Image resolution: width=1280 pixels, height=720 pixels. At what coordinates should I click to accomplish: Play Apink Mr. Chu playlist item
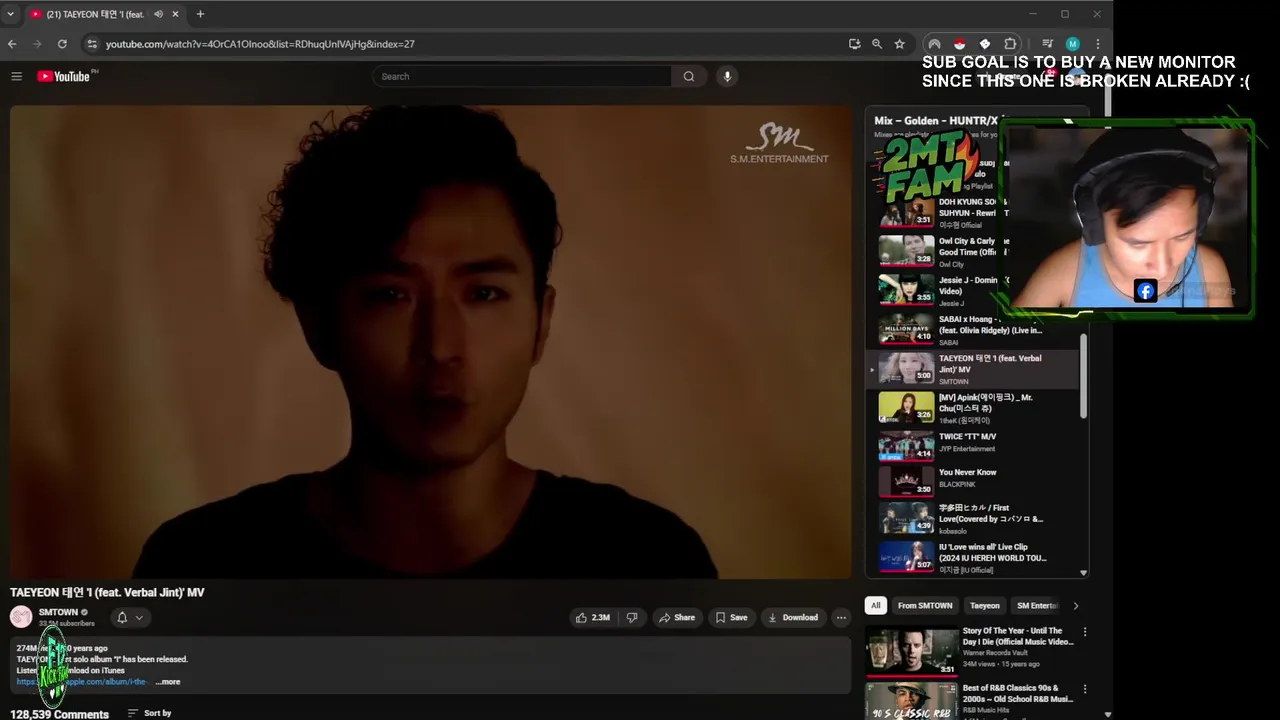(x=973, y=408)
